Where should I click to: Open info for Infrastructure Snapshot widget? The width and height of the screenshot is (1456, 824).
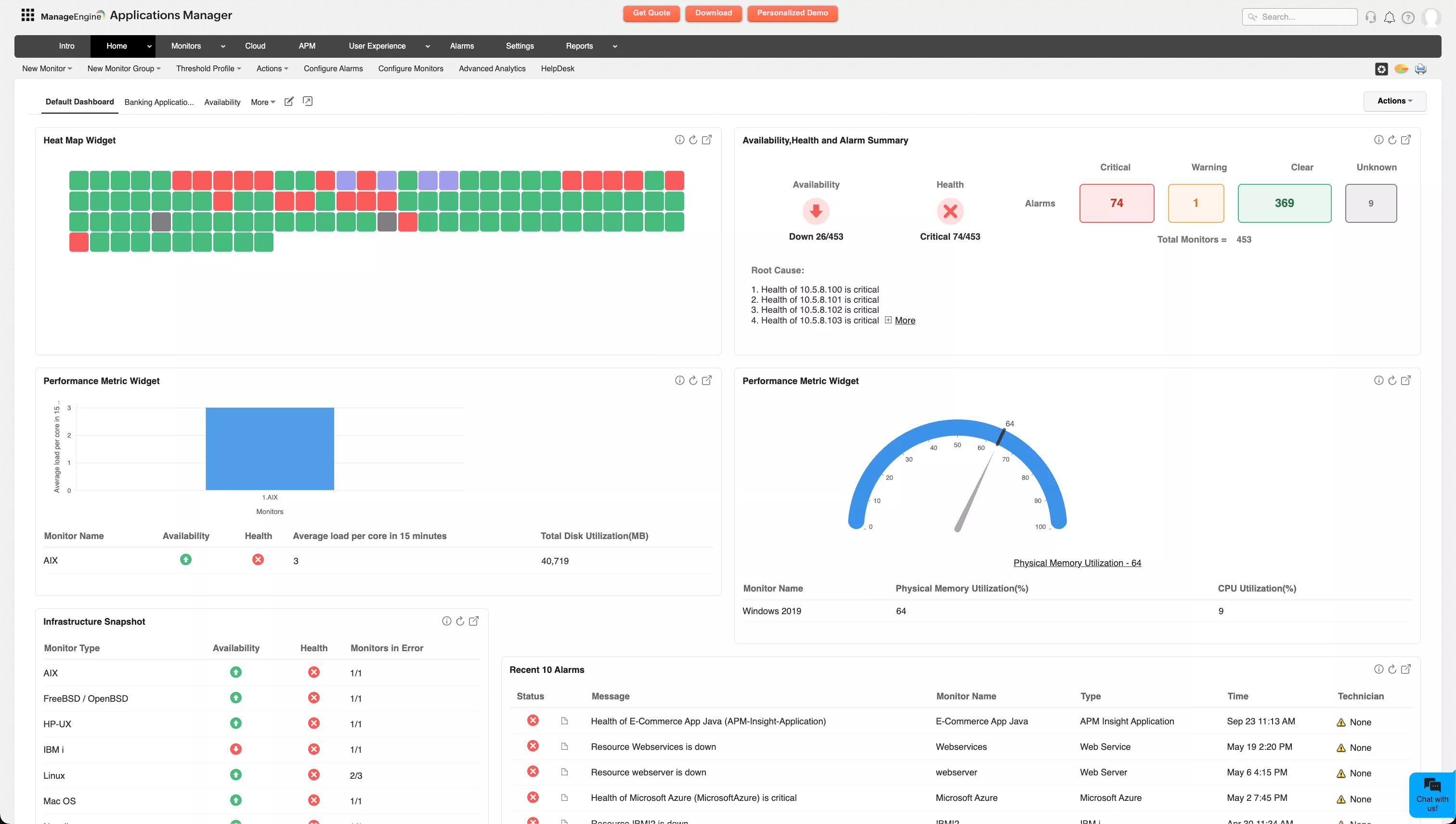point(447,621)
